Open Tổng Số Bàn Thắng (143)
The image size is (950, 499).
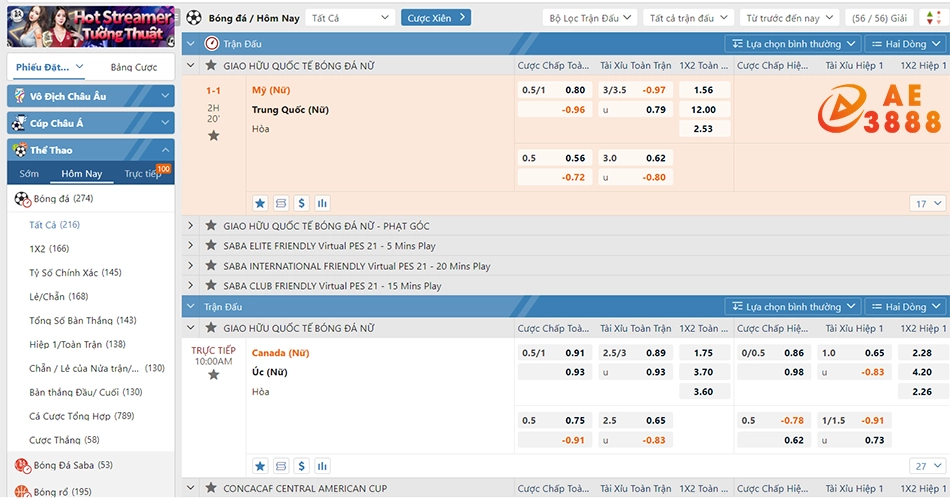click(82, 320)
